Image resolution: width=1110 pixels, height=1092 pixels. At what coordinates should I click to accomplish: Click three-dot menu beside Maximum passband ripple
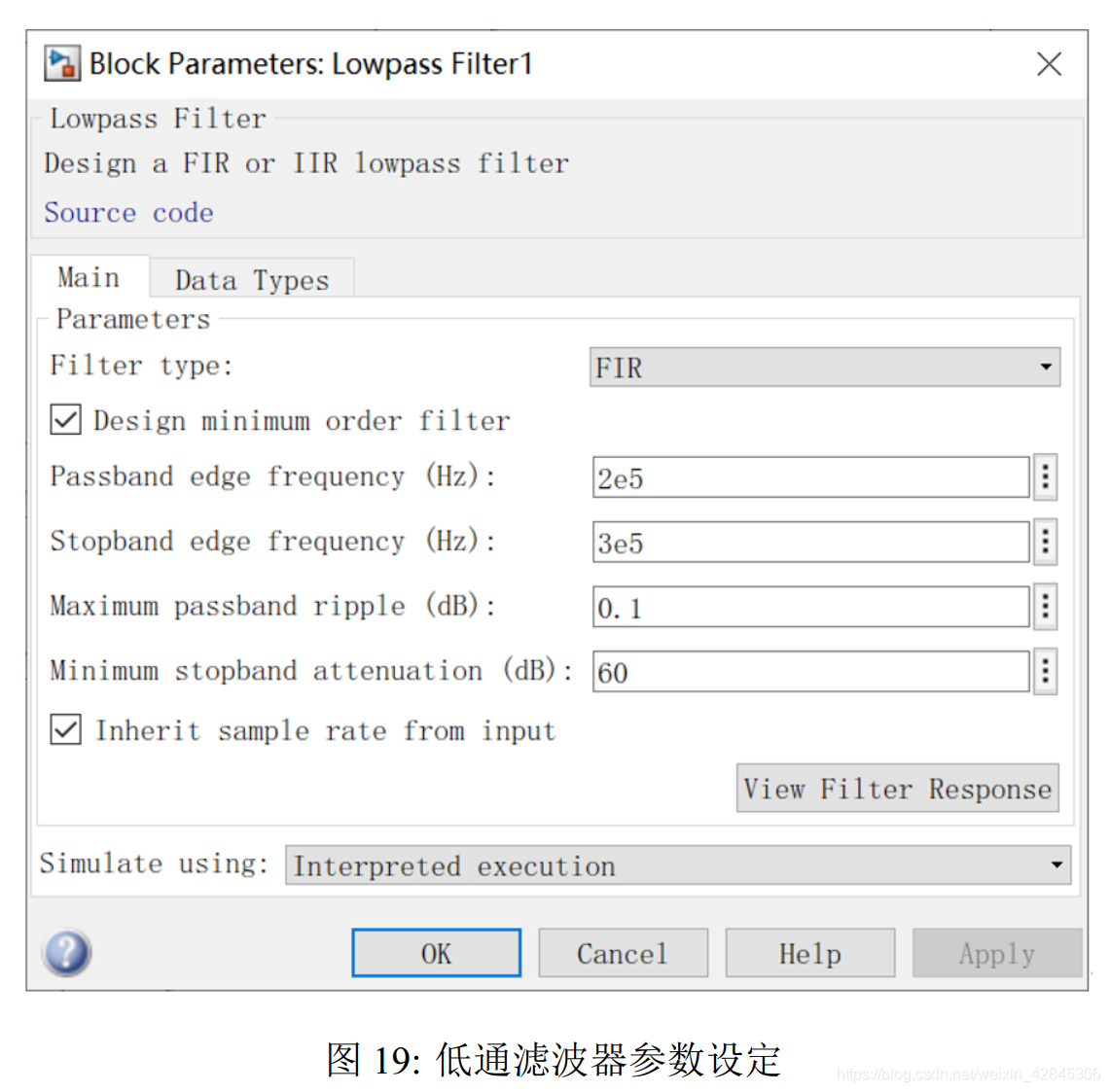[x=1045, y=606]
